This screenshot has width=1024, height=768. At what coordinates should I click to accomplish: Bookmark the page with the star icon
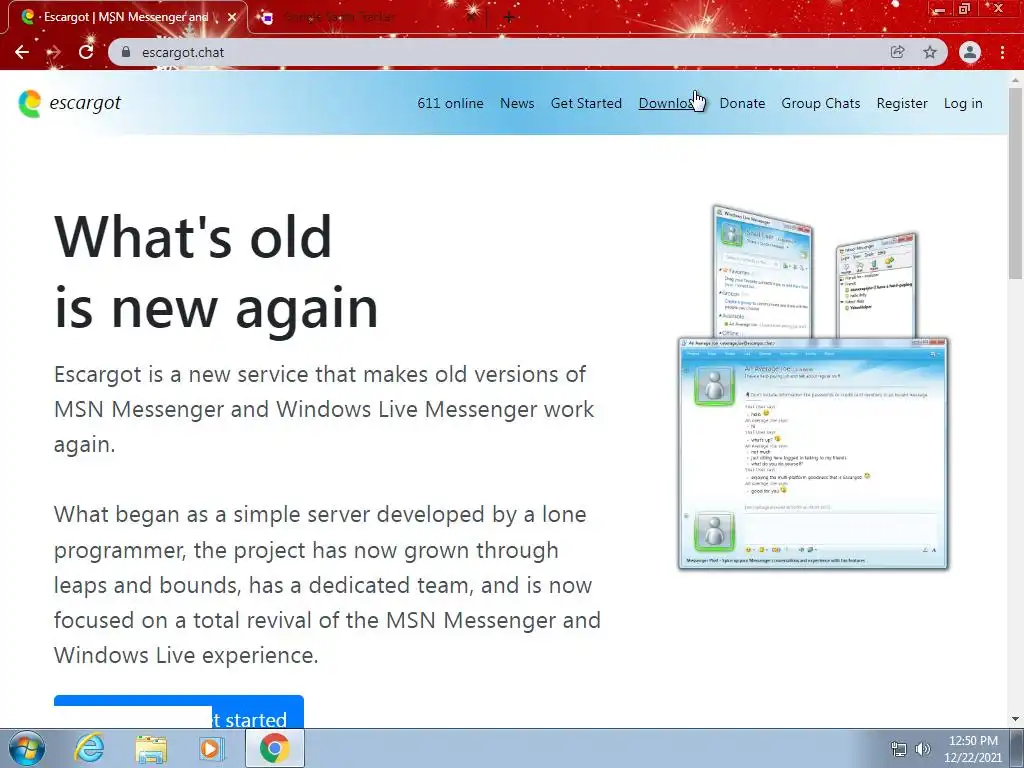930,52
